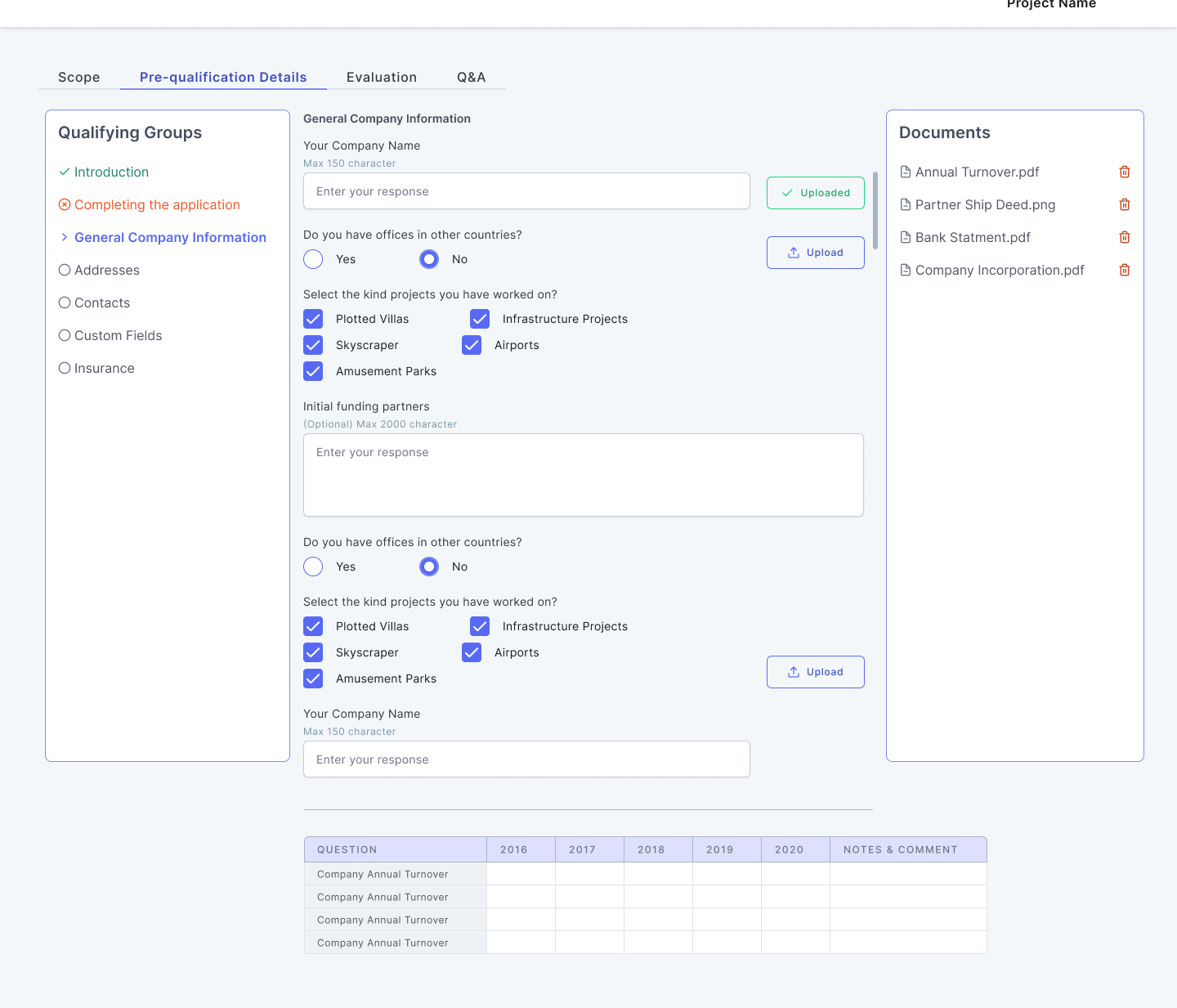The height and width of the screenshot is (1008, 1177).
Task: Click the trash icon beside Partner Ship Deed.png
Action: point(1125,204)
